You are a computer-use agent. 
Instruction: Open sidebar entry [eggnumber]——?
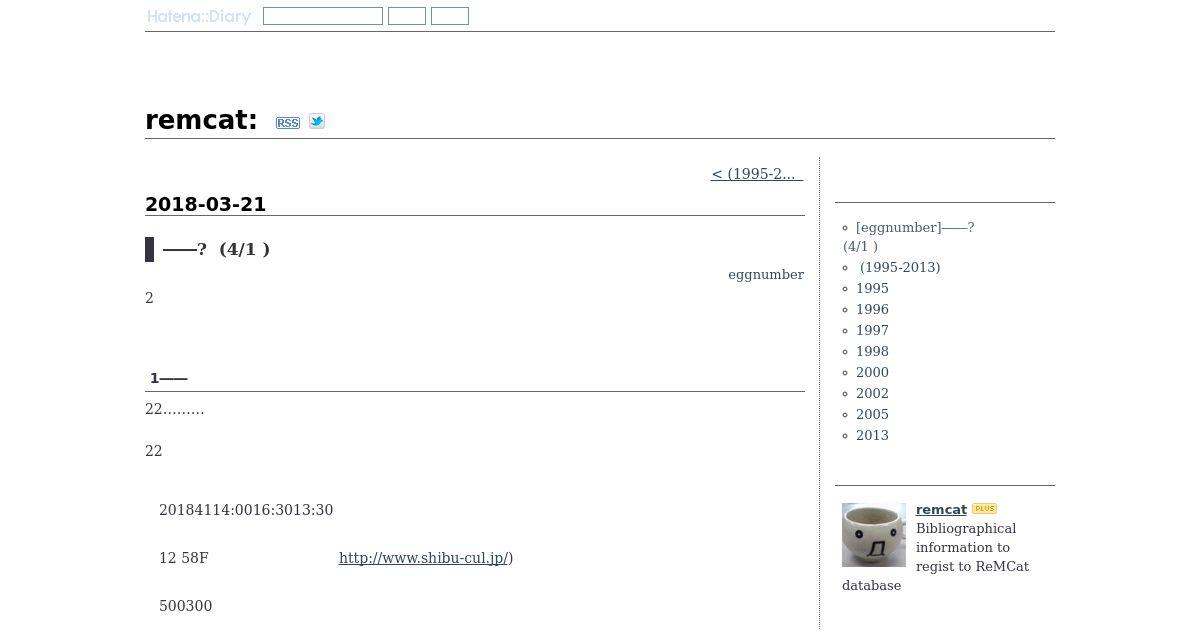point(909,237)
